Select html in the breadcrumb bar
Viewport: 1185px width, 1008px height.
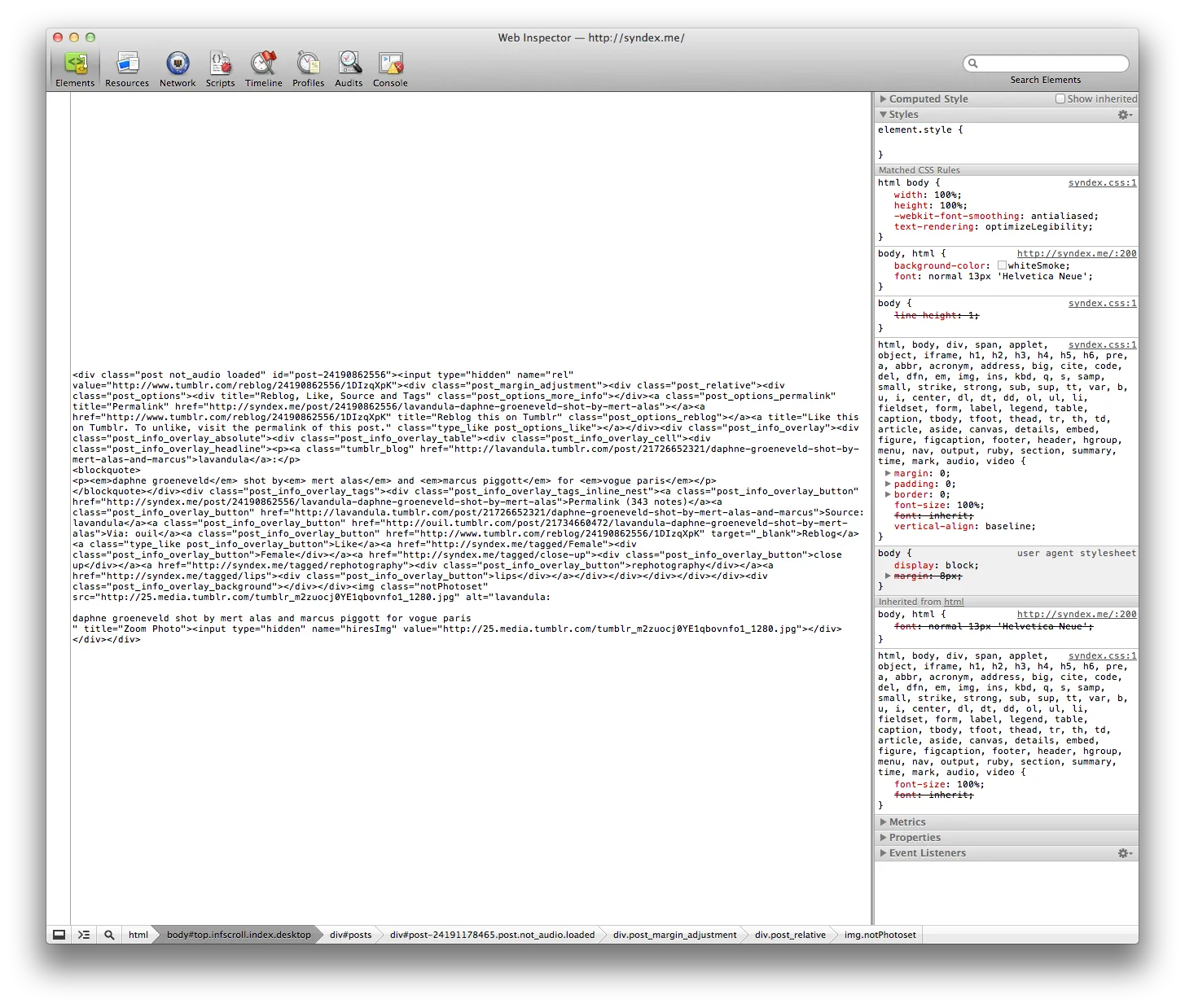(138, 935)
